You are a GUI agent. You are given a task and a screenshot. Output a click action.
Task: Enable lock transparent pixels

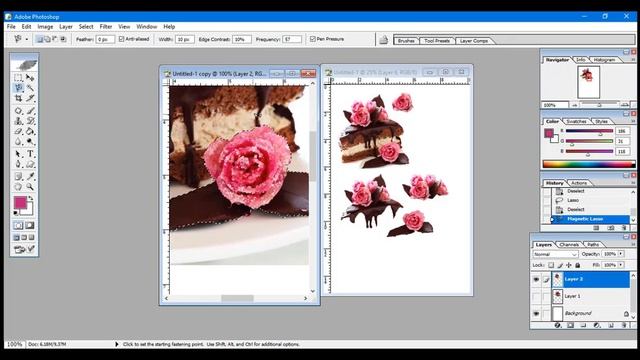551,265
